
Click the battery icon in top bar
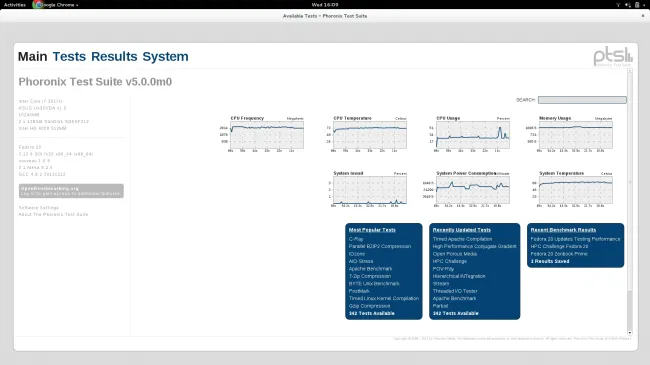(x=637, y=5)
